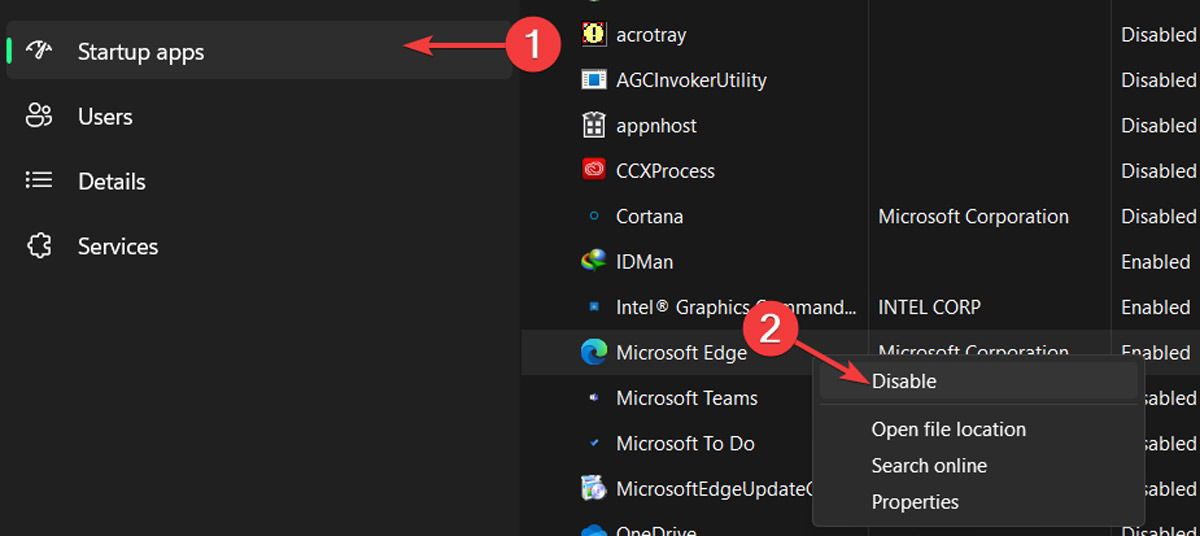The height and width of the screenshot is (536, 1200).
Task: Select the MicrosoftEdgeUpdate icon
Action: click(x=594, y=488)
